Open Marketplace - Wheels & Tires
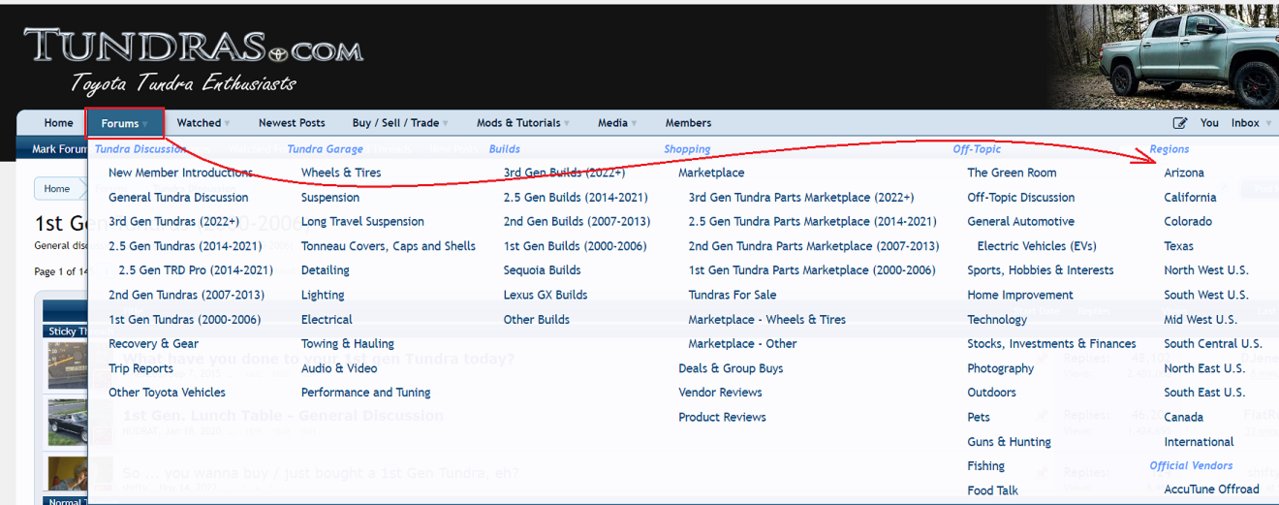 767,319
